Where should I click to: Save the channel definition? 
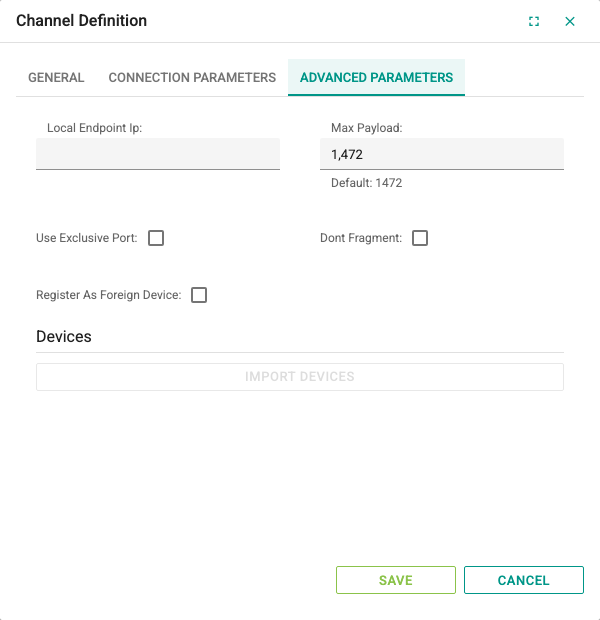[x=396, y=580]
